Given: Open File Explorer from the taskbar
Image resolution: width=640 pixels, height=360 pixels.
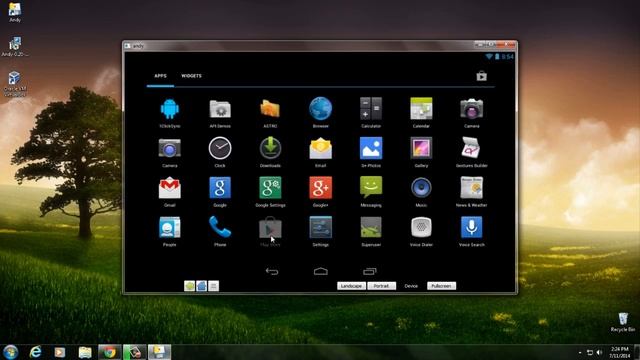Looking at the screenshot, I should tap(85, 352).
